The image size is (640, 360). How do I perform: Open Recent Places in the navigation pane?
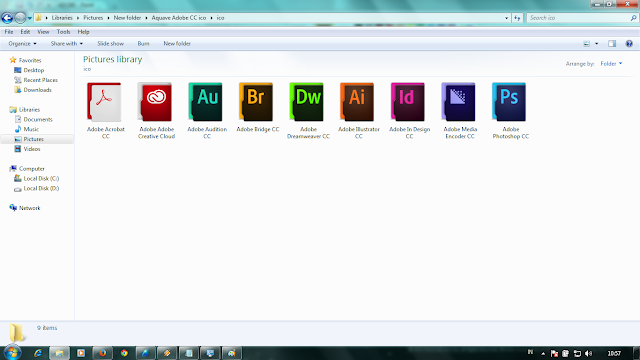pos(40,80)
